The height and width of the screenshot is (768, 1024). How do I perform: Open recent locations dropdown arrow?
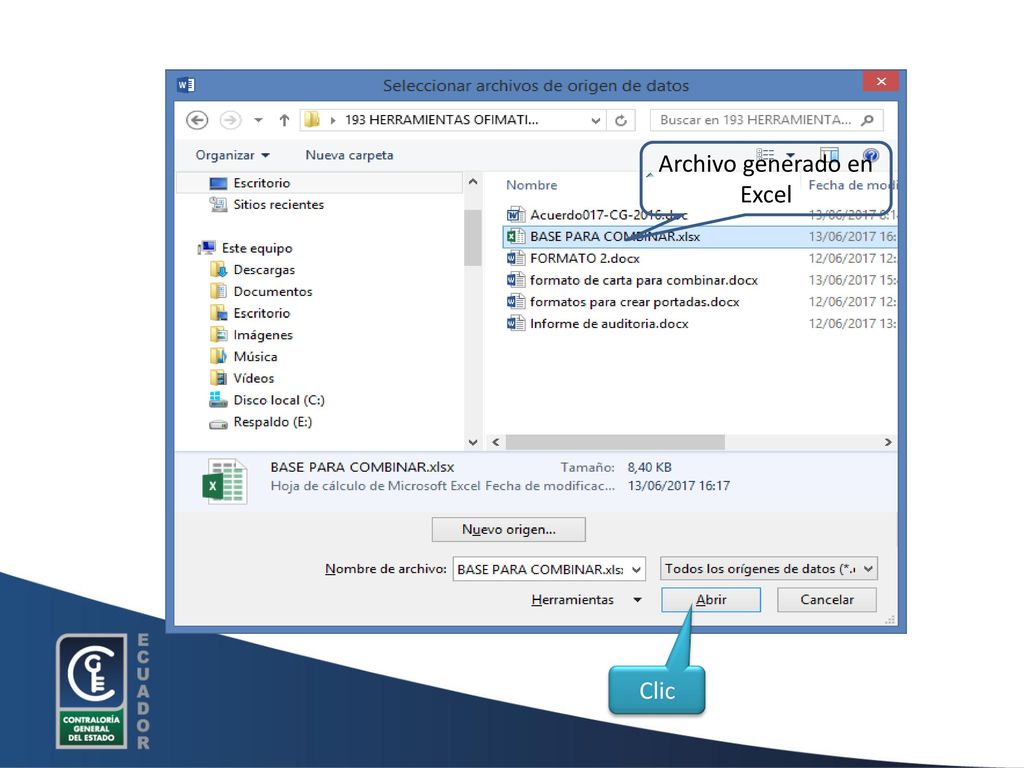pos(259,120)
